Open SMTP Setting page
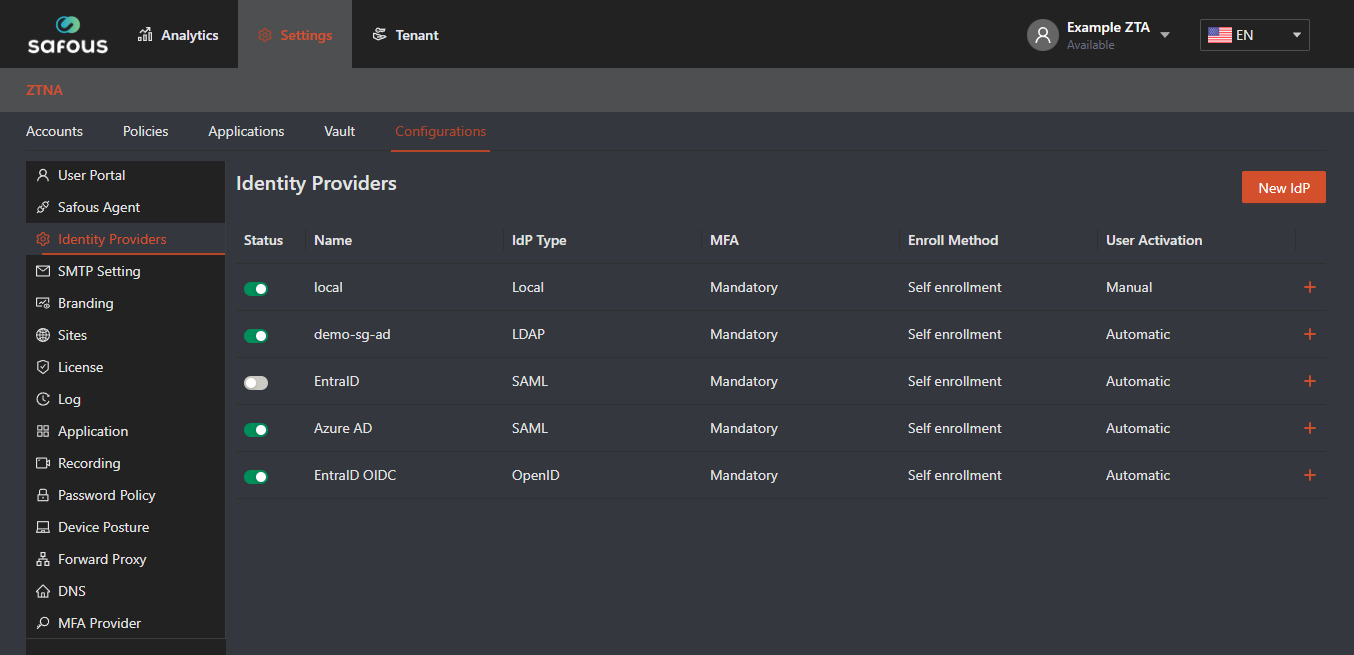This screenshot has width=1354, height=655. coord(125,271)
